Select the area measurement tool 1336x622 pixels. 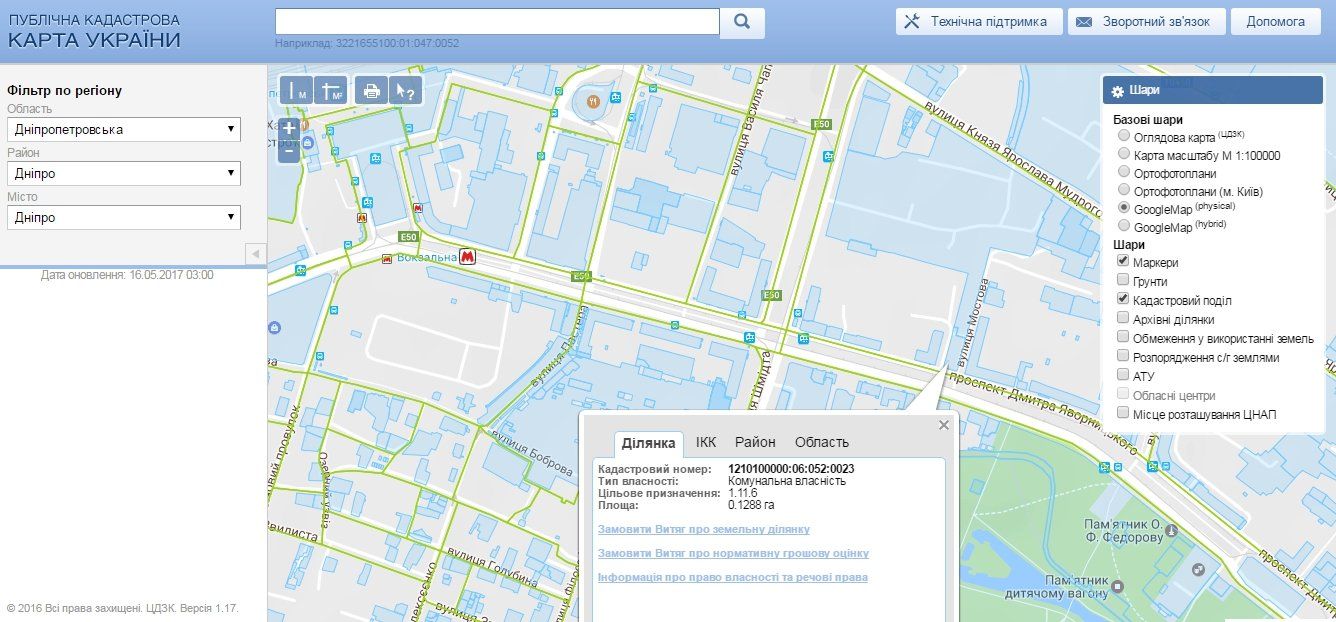[331, 91]
